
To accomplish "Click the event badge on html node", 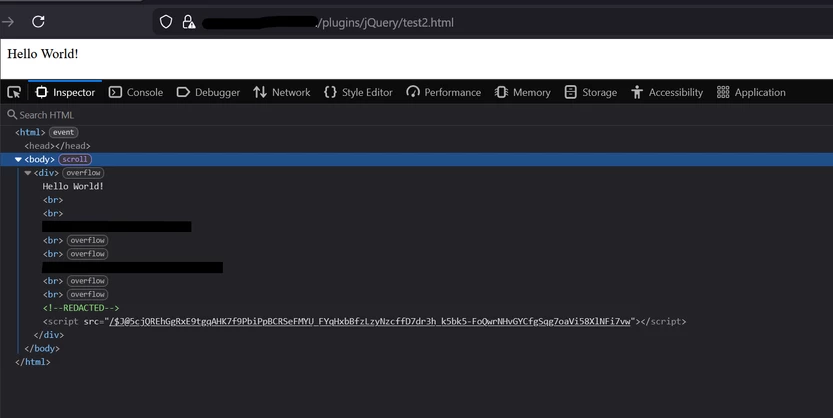I will [x=63, y=132].
